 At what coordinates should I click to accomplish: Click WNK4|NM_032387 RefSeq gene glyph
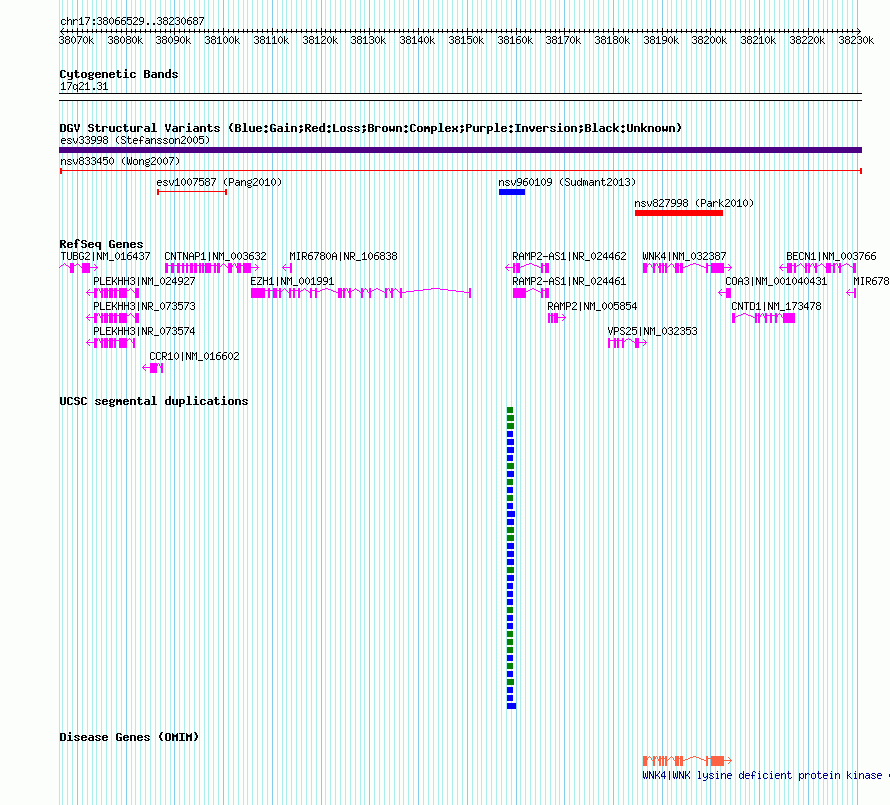[687, 268]
